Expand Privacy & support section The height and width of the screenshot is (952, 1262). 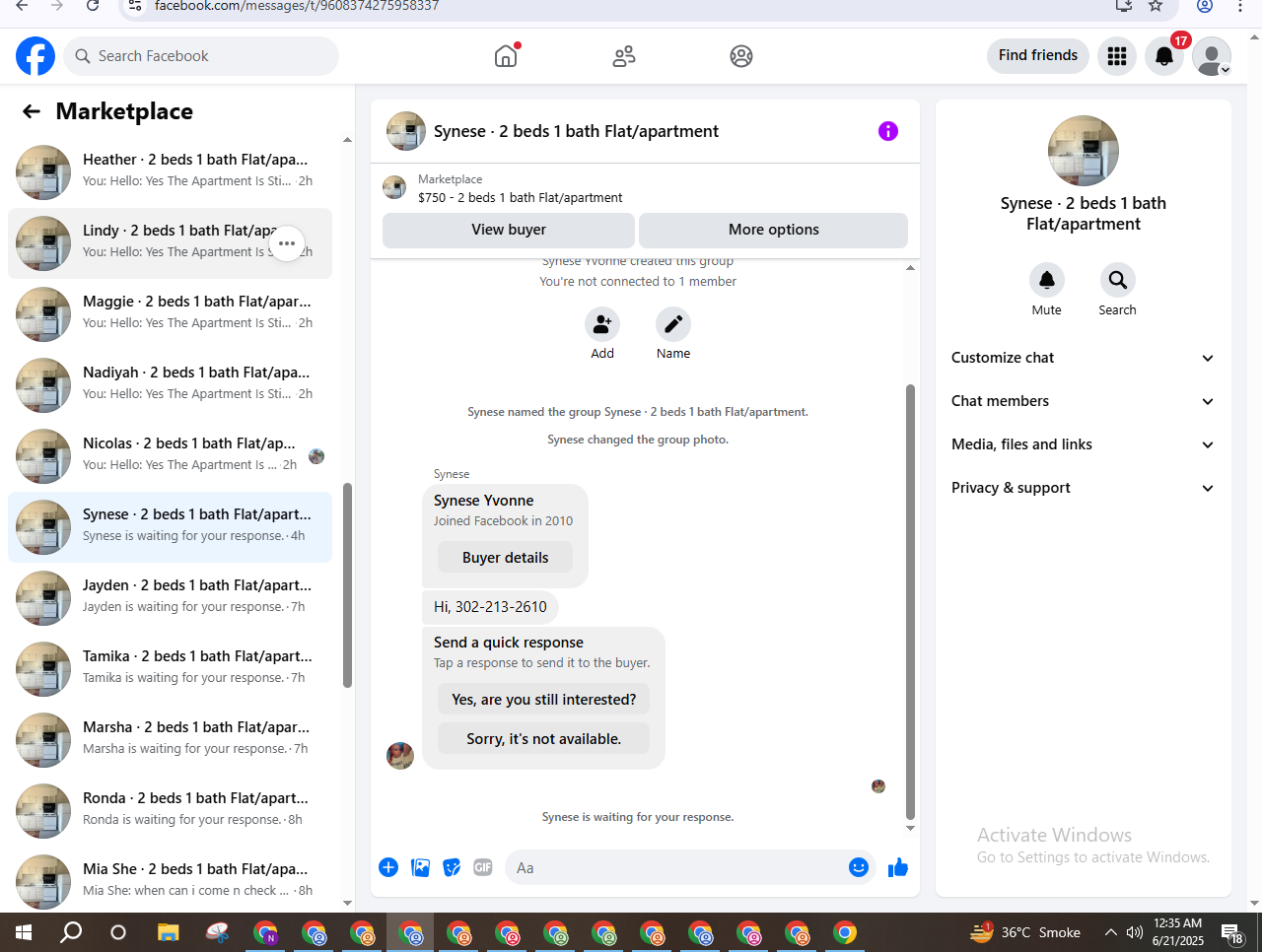click(1083, 488)
